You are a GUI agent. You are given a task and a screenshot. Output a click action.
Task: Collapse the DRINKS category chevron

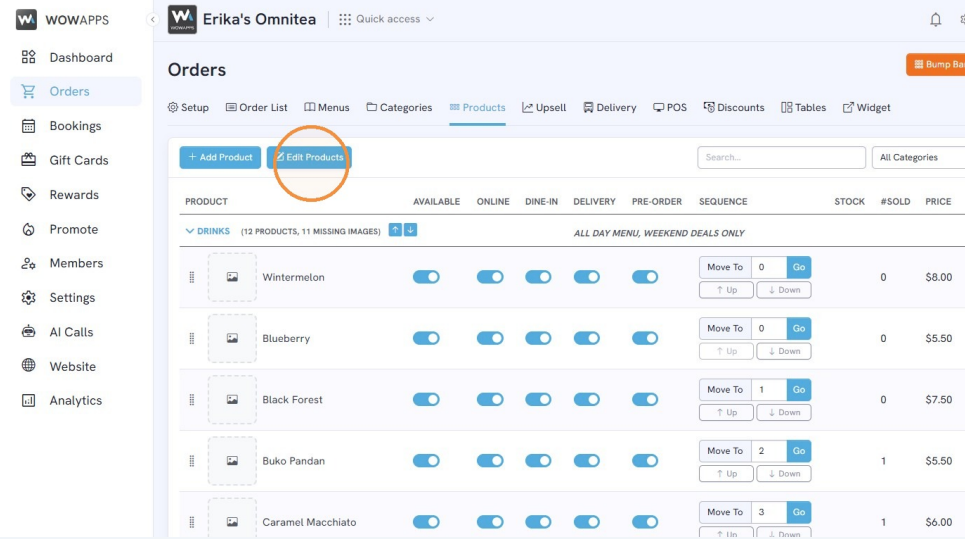pyautogui.click(x=190, y=231)
